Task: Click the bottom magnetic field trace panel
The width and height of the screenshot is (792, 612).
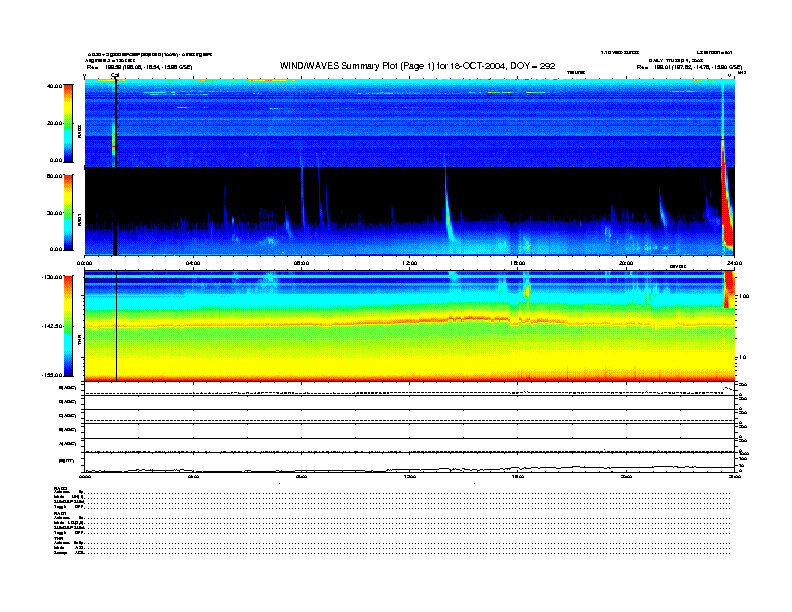Action: coord(409,464)
